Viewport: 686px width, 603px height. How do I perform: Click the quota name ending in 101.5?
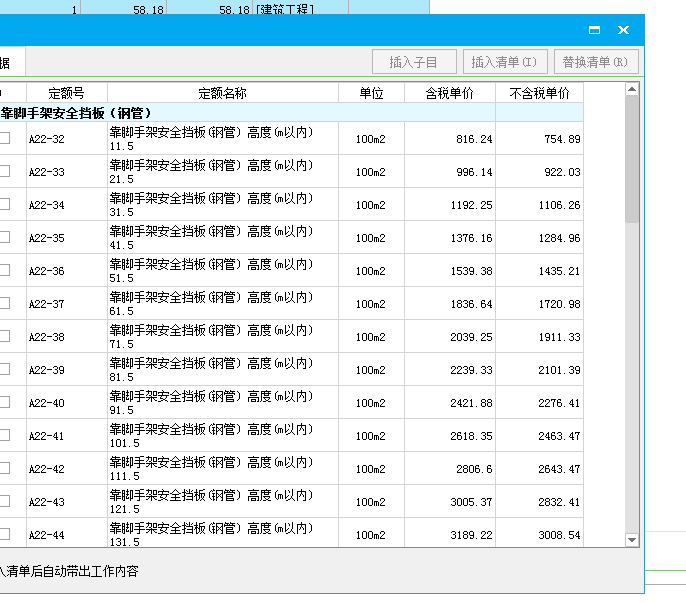[x=211, y=436]
